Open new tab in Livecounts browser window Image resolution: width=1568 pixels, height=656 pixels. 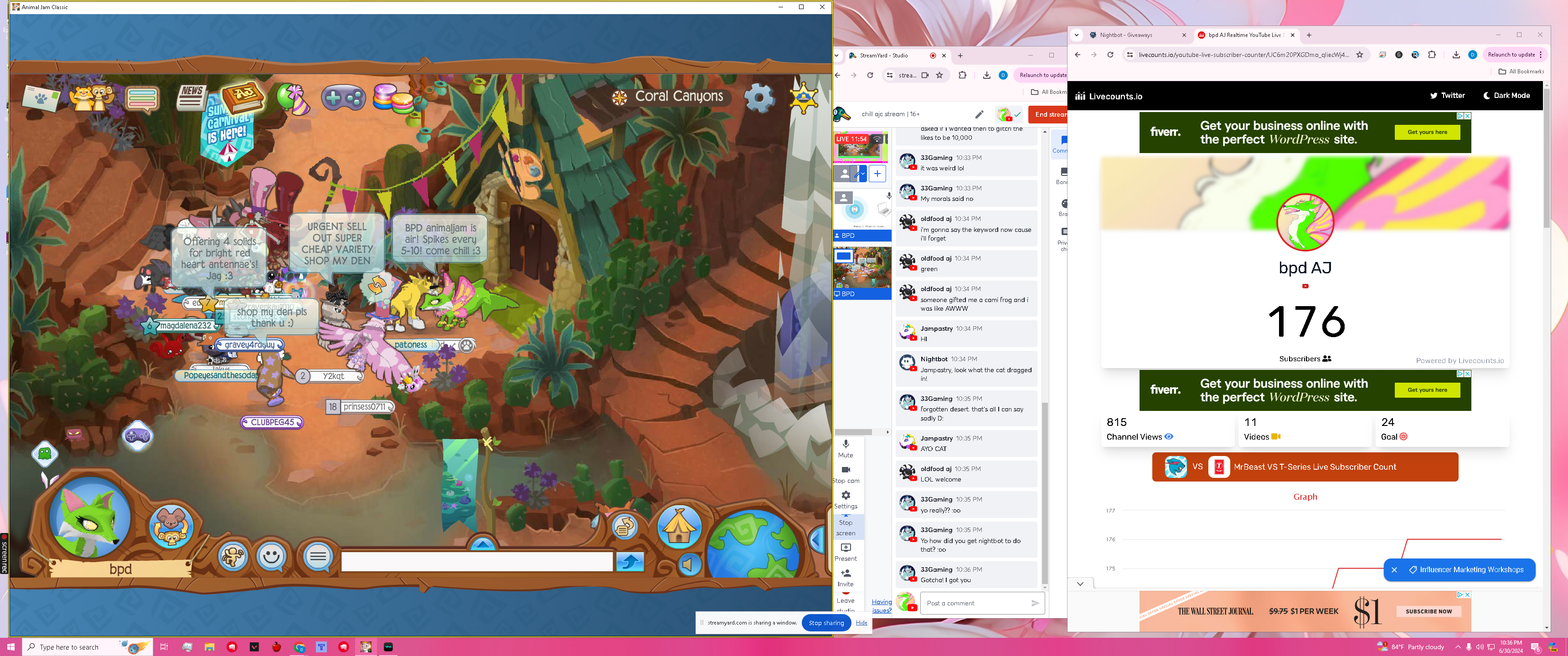[1309, 35]
